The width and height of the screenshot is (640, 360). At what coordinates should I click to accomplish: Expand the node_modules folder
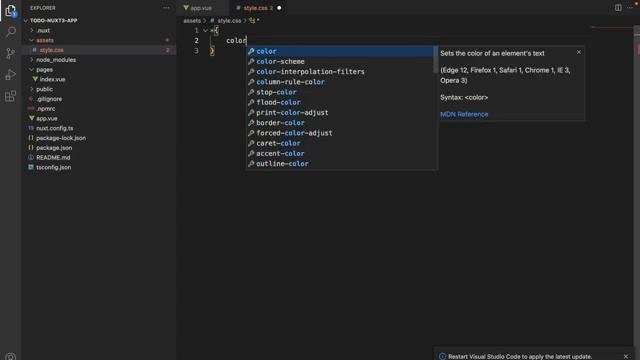coord(56,60)
